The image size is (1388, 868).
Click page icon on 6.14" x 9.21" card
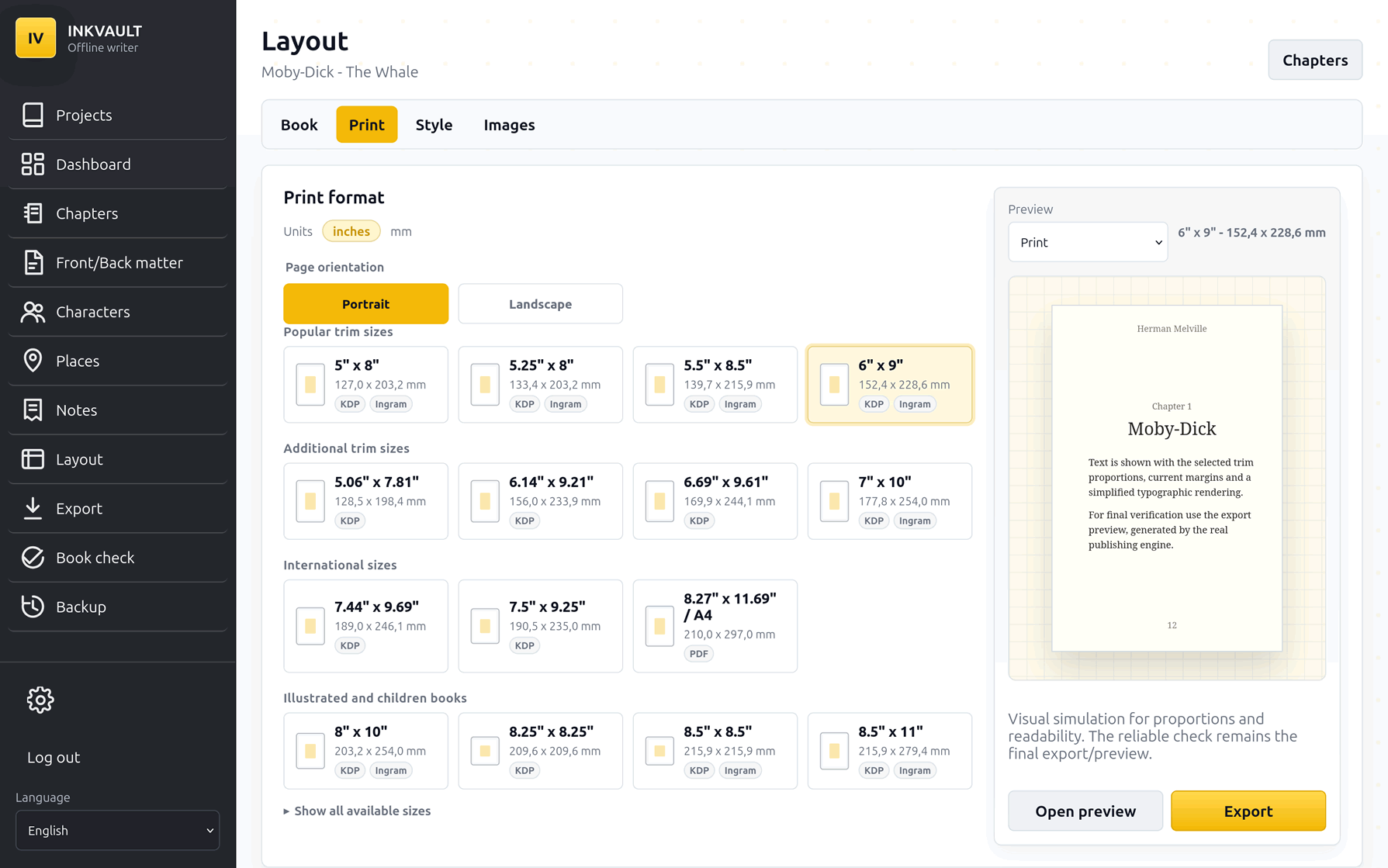tap(485, 501)
